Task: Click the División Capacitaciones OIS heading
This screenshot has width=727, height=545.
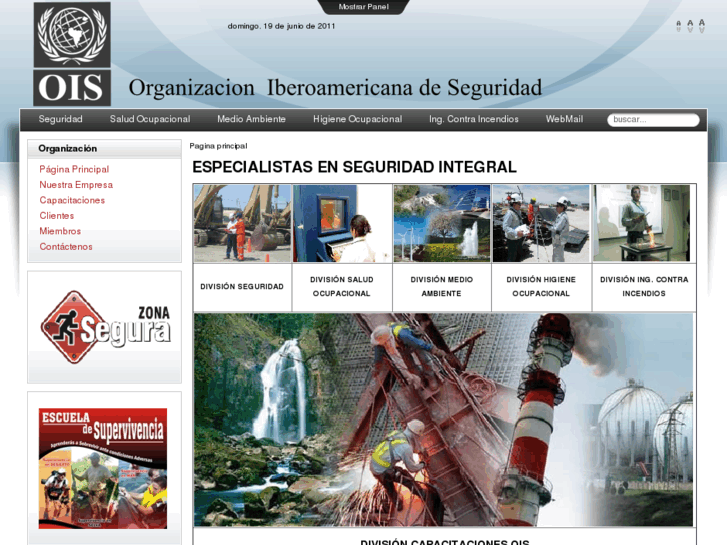Action: coord(445,542)
